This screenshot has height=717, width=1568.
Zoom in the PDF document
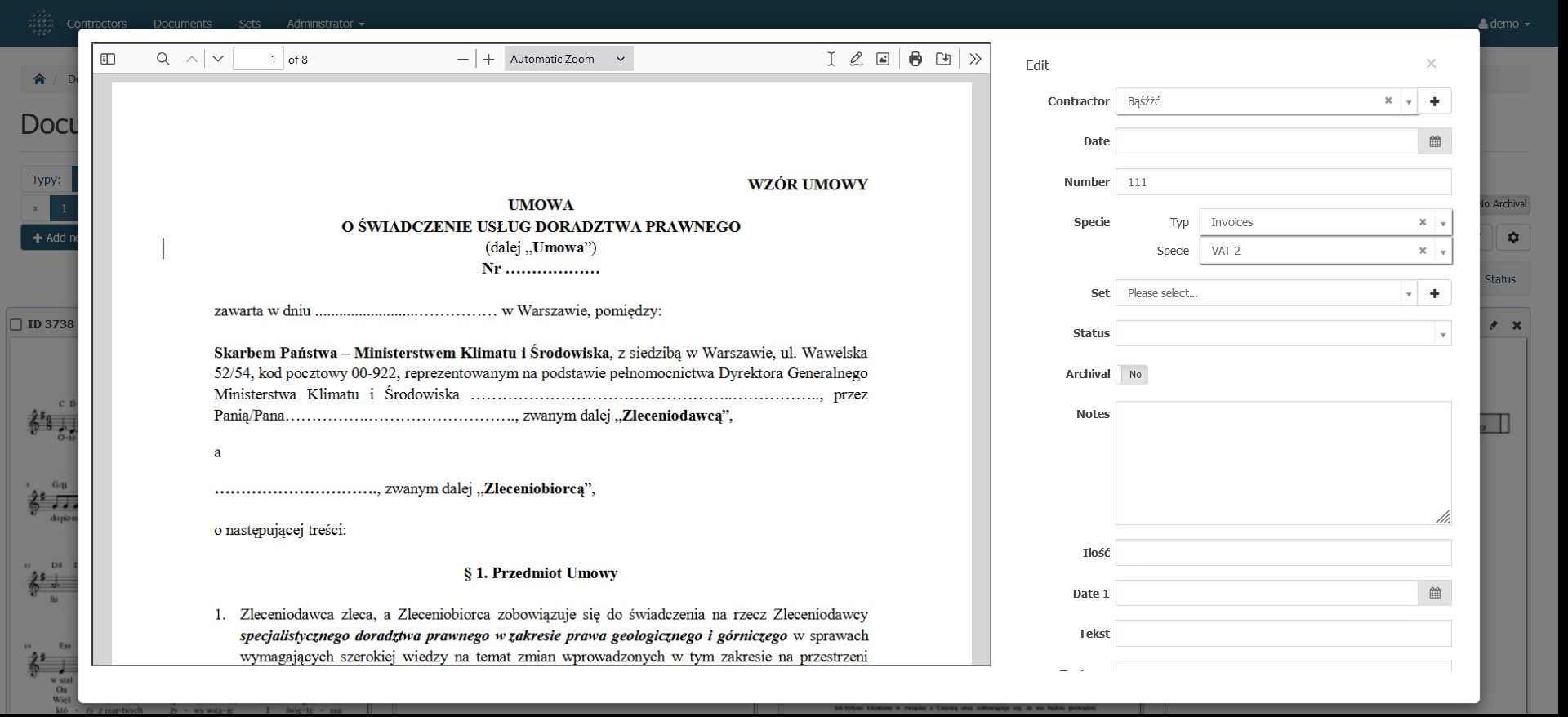click(489, 59)
